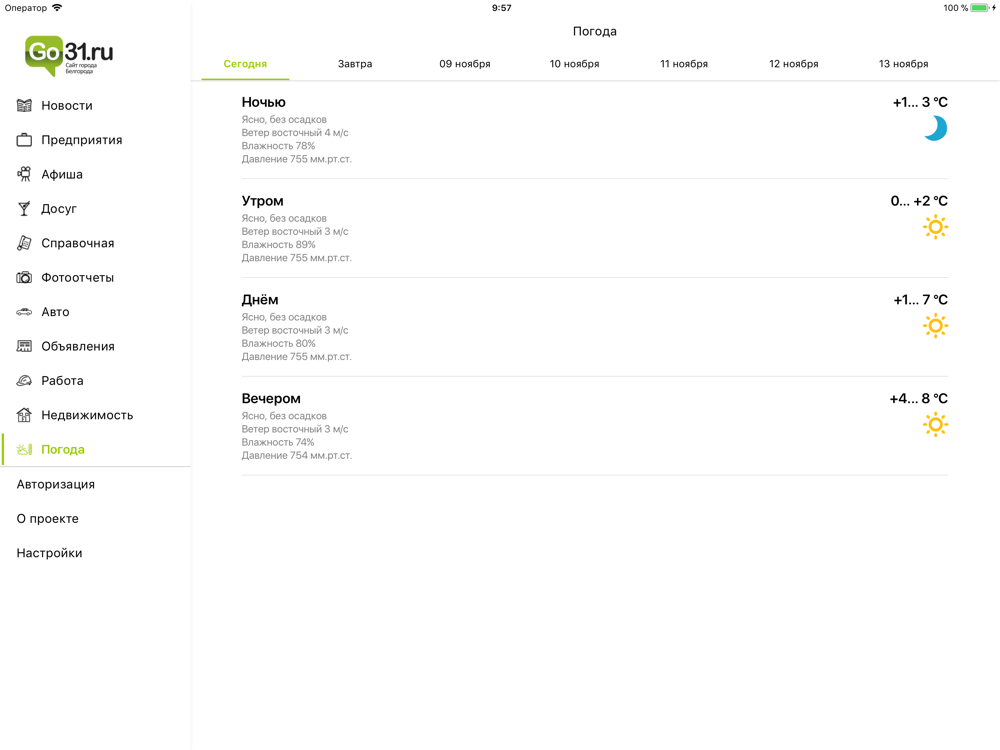The width and height of the screenshot is (1000, 750).
Task: Switch to the 09 ноября tab
Action: click(x=465, y=64)
